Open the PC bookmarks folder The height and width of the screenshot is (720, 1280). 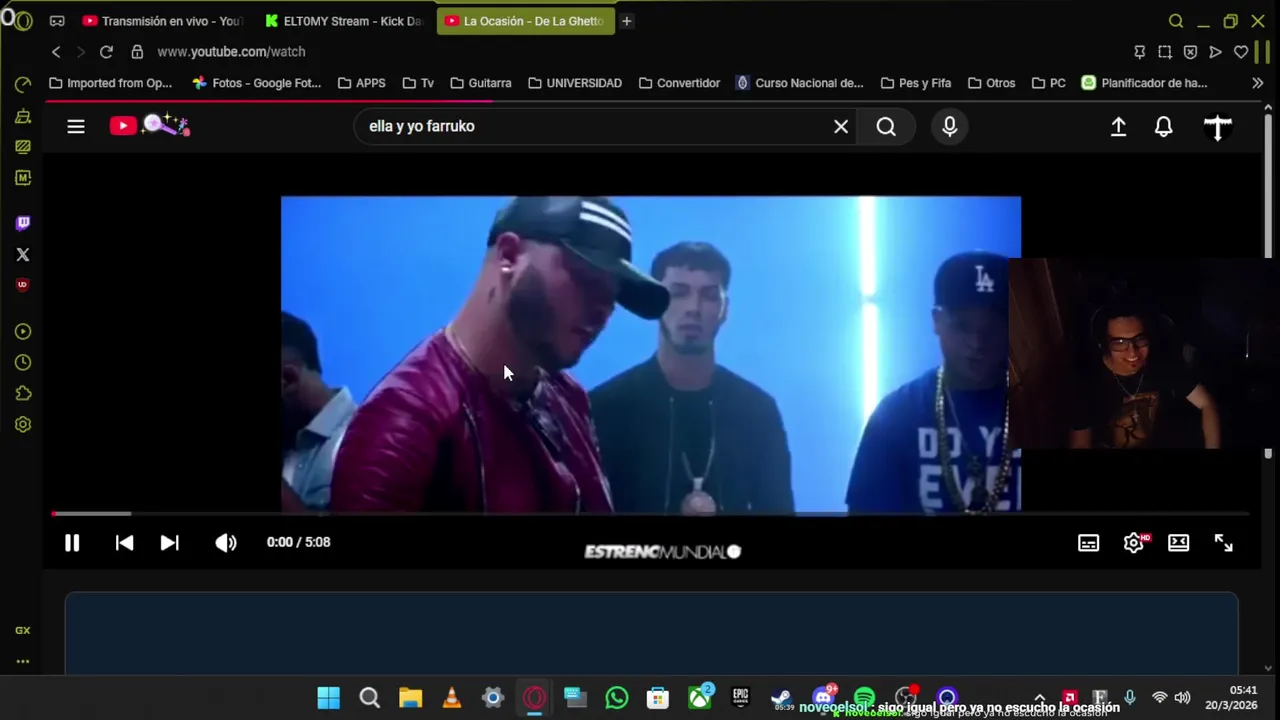(x=1049, y=83)
